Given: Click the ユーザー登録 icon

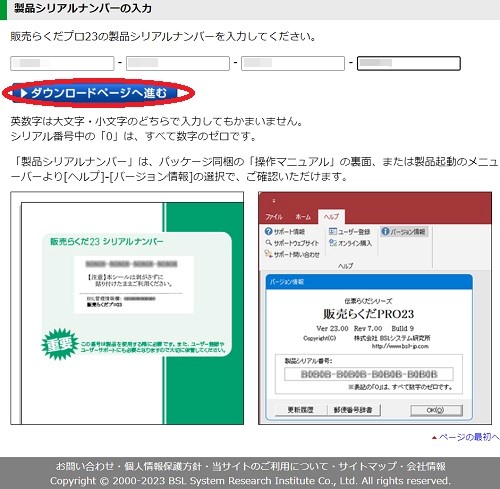Looking at the screenshot, I should point(333,231).
